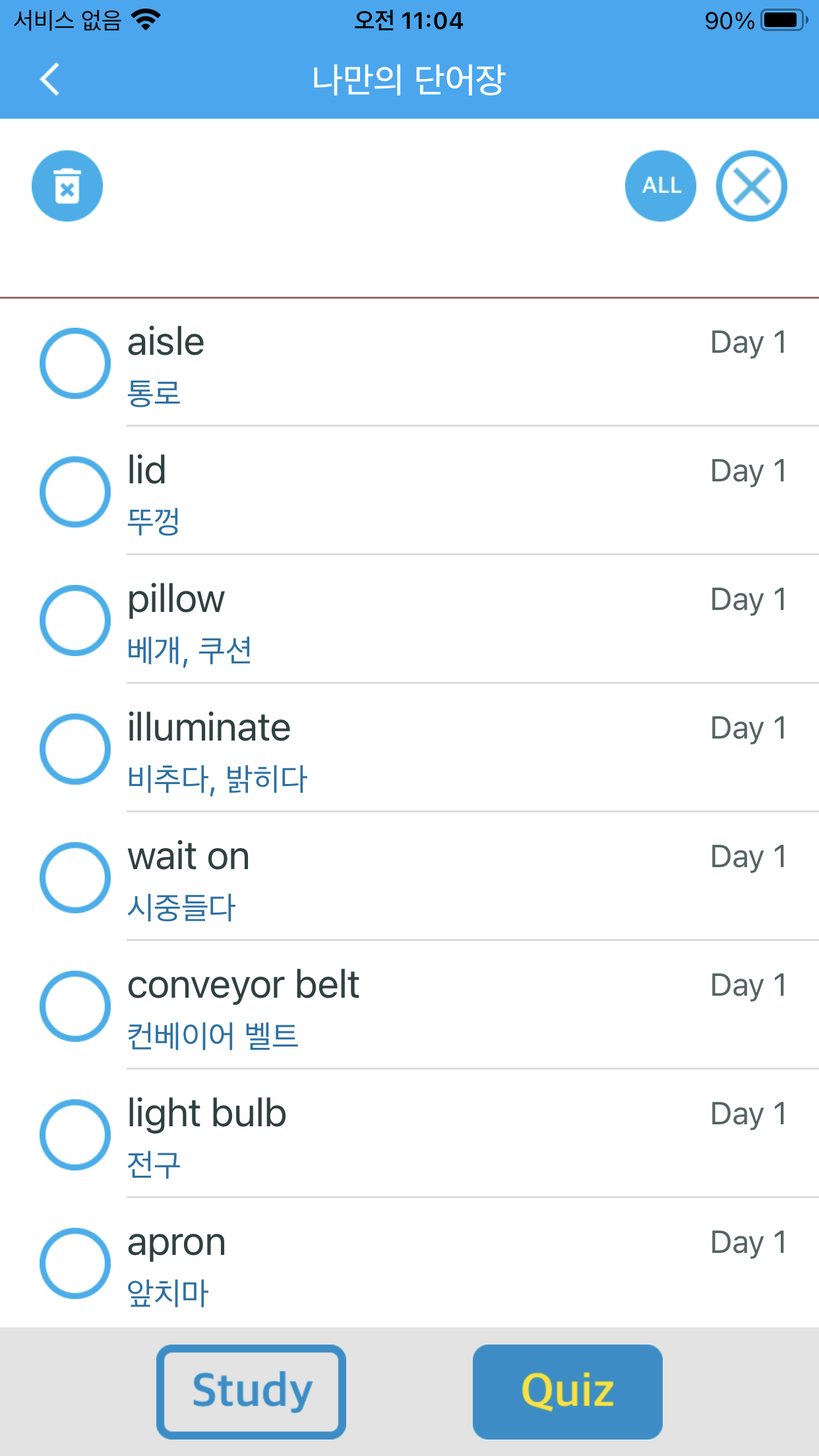Check the circle next to illuminate

tap(75, 749)
